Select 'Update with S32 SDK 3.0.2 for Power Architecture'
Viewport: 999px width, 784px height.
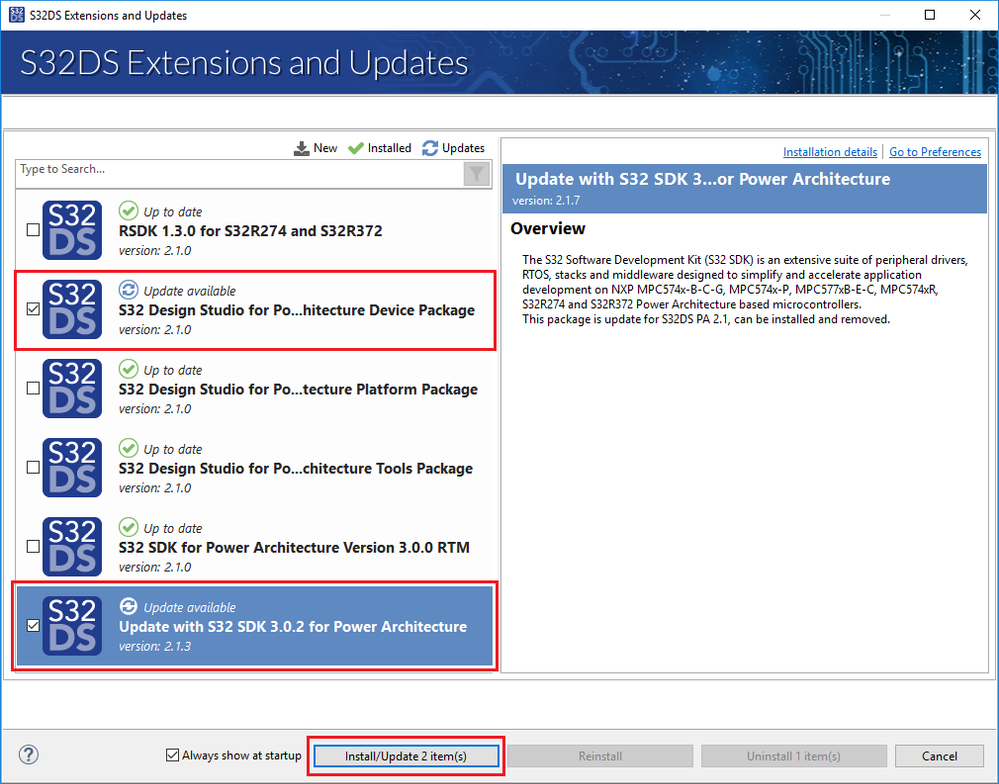[x=292, y=627]
